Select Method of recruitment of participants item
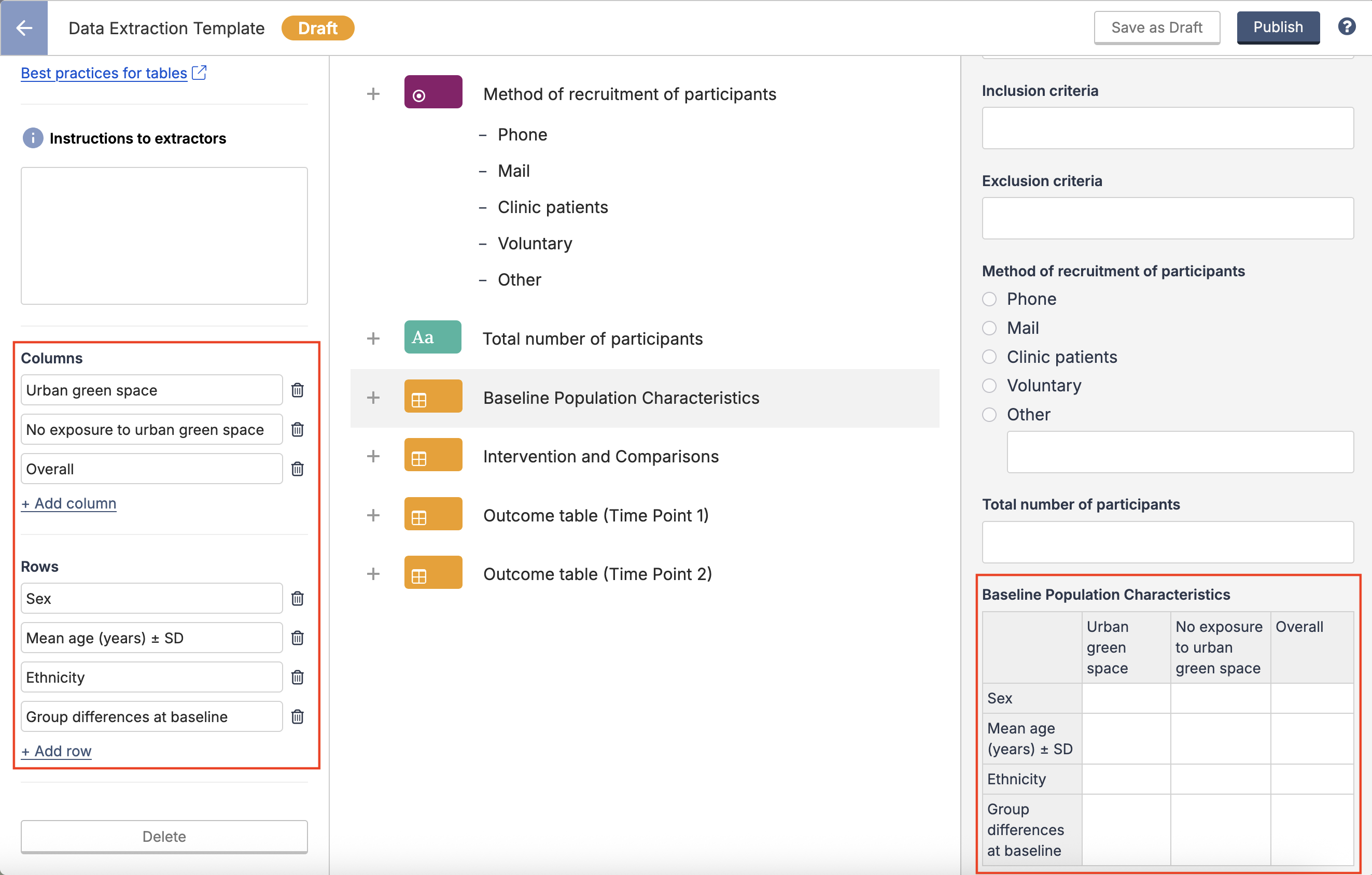Image resolution: width=1372 pixels, height=875 pixels. click(x=629, y=94)
